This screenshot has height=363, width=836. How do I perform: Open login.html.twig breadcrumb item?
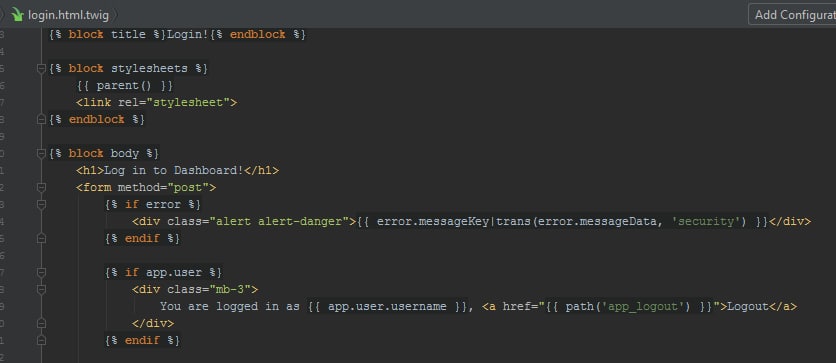pos(68,15)
